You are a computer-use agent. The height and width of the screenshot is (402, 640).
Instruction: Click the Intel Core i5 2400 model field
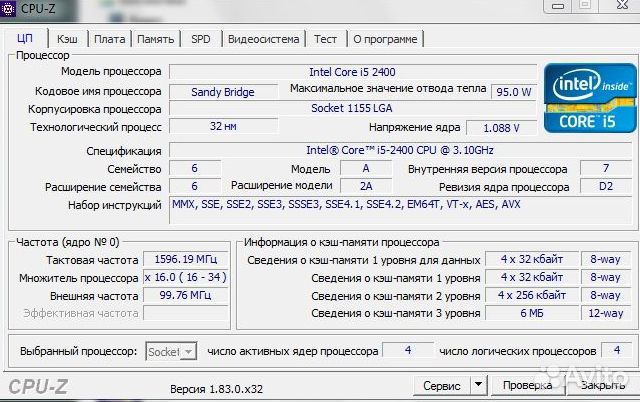353,72
